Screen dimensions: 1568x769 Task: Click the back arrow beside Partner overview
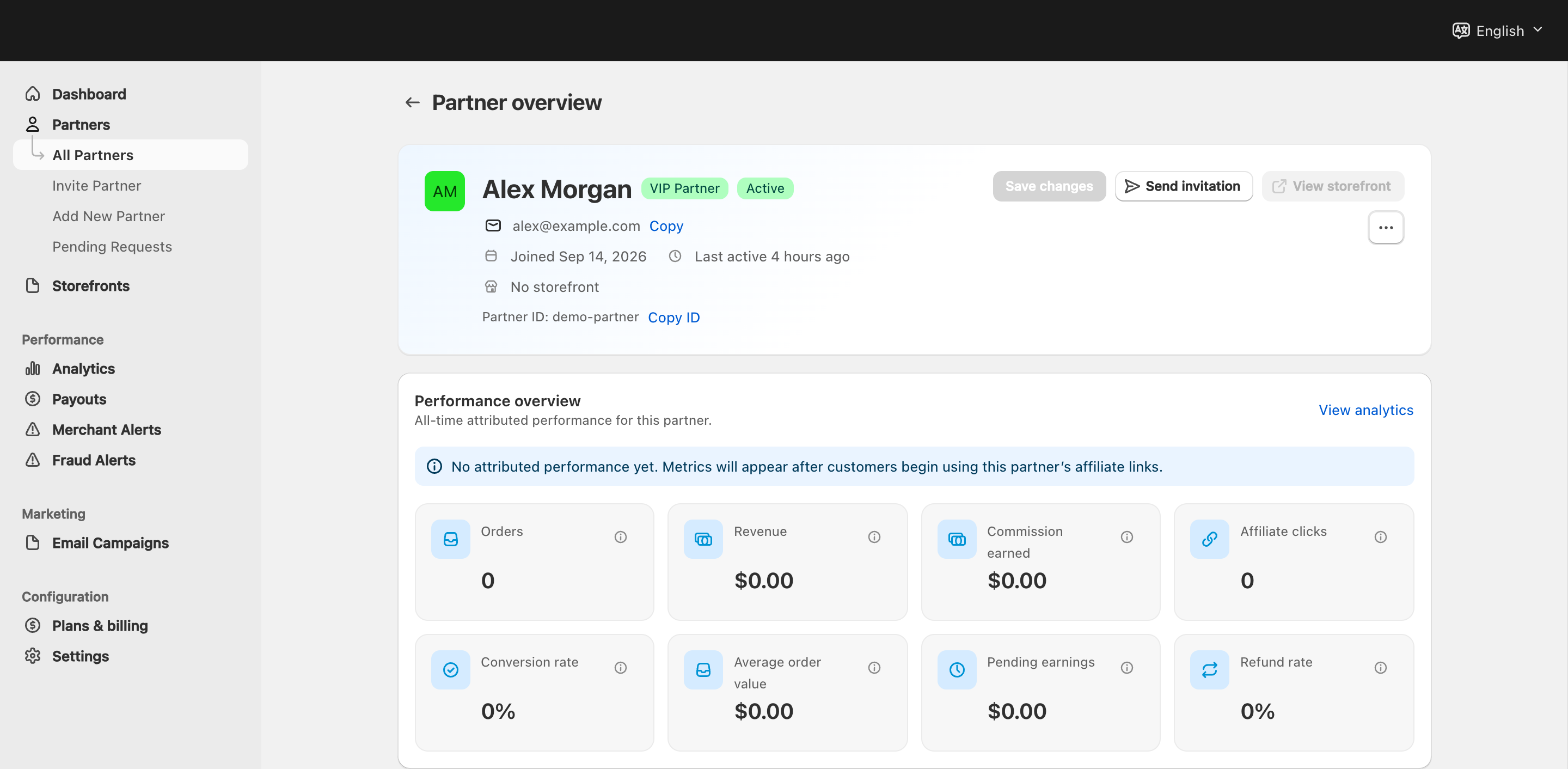pos(413,102)
